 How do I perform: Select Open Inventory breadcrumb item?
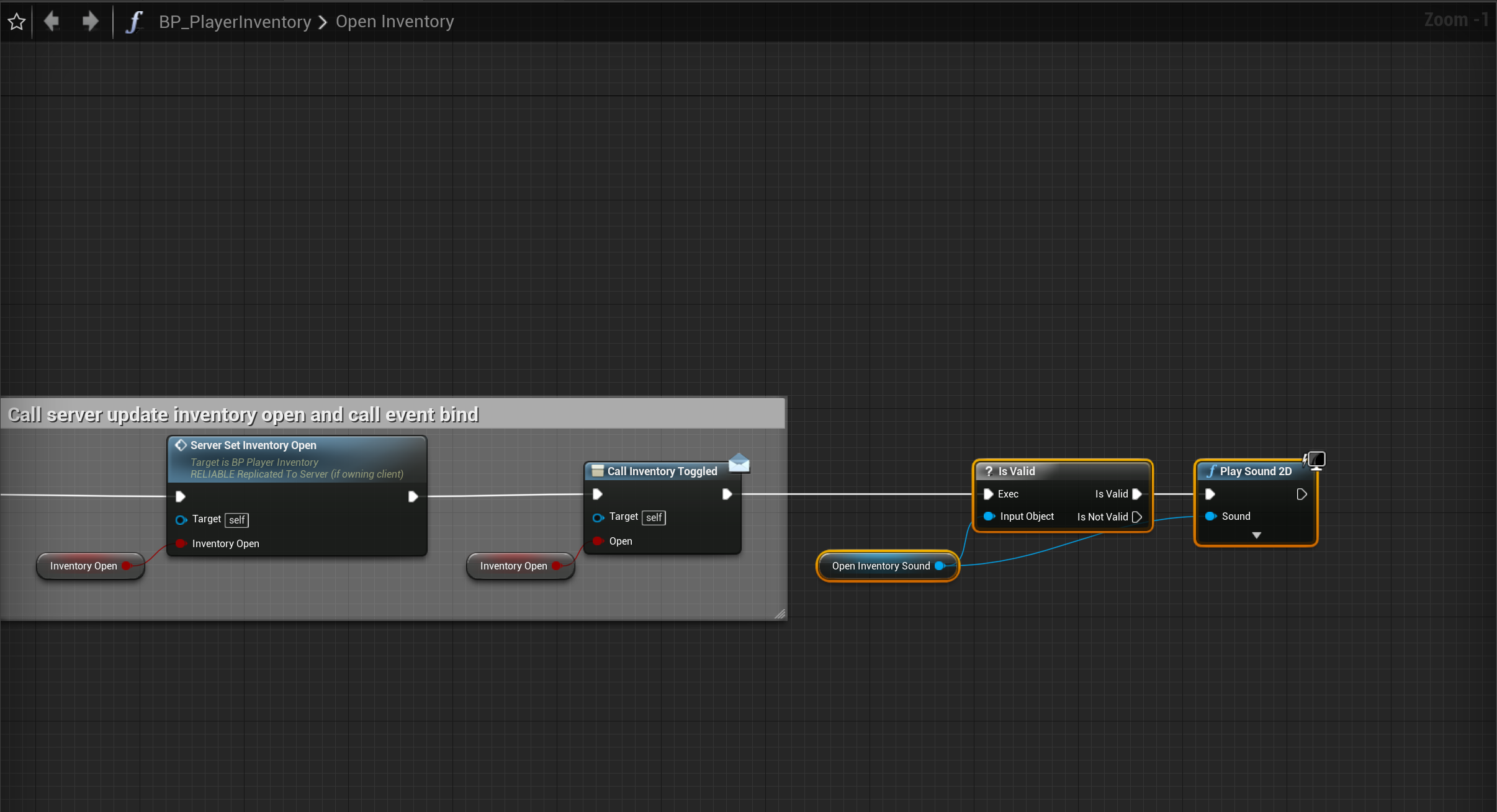pyautogui.click(x=395, y=22)
